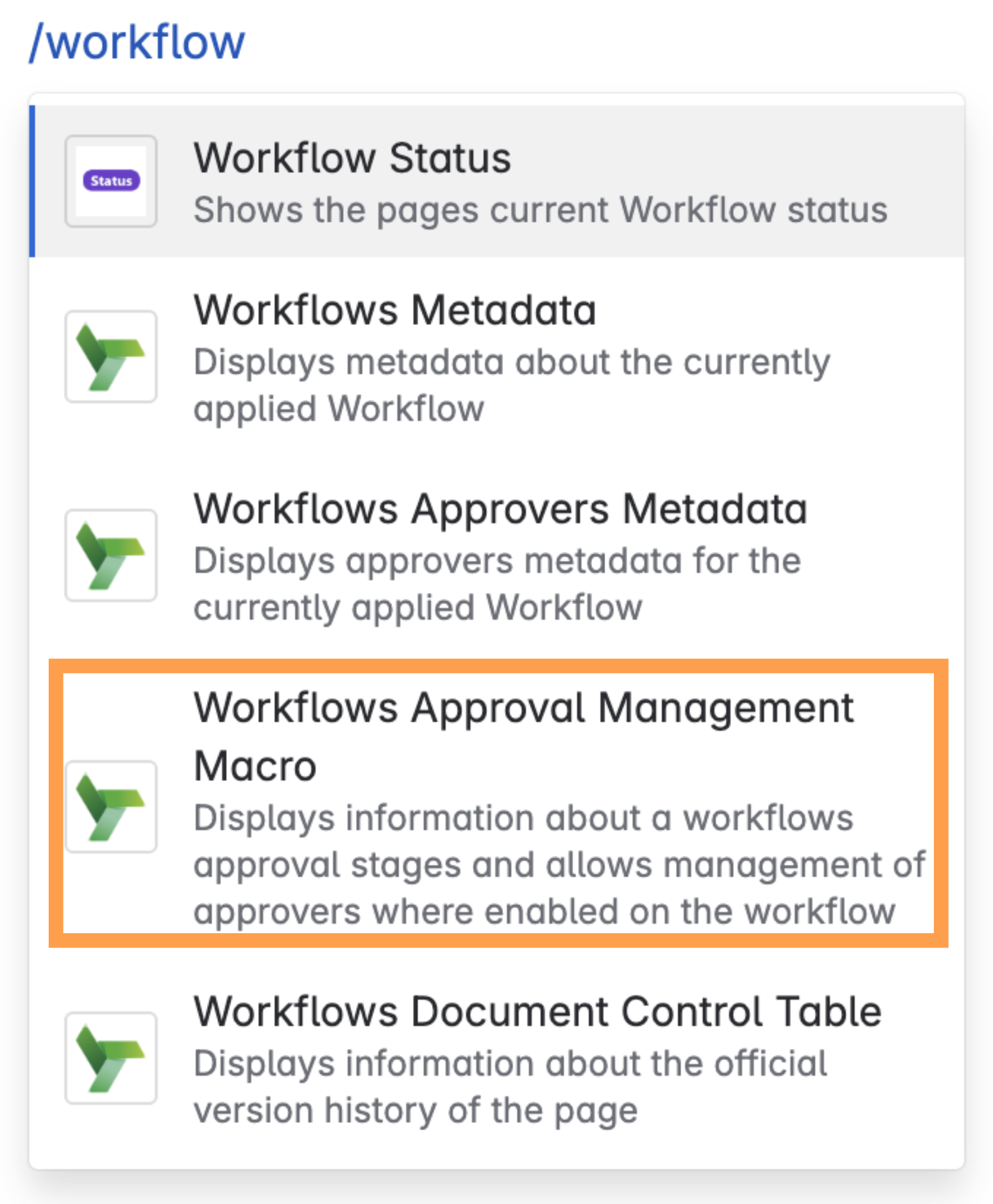The width and height of the screenshot is (993, 1204).
Task: Click the purple Status badge icon
Action: click(x=111, y=181)
